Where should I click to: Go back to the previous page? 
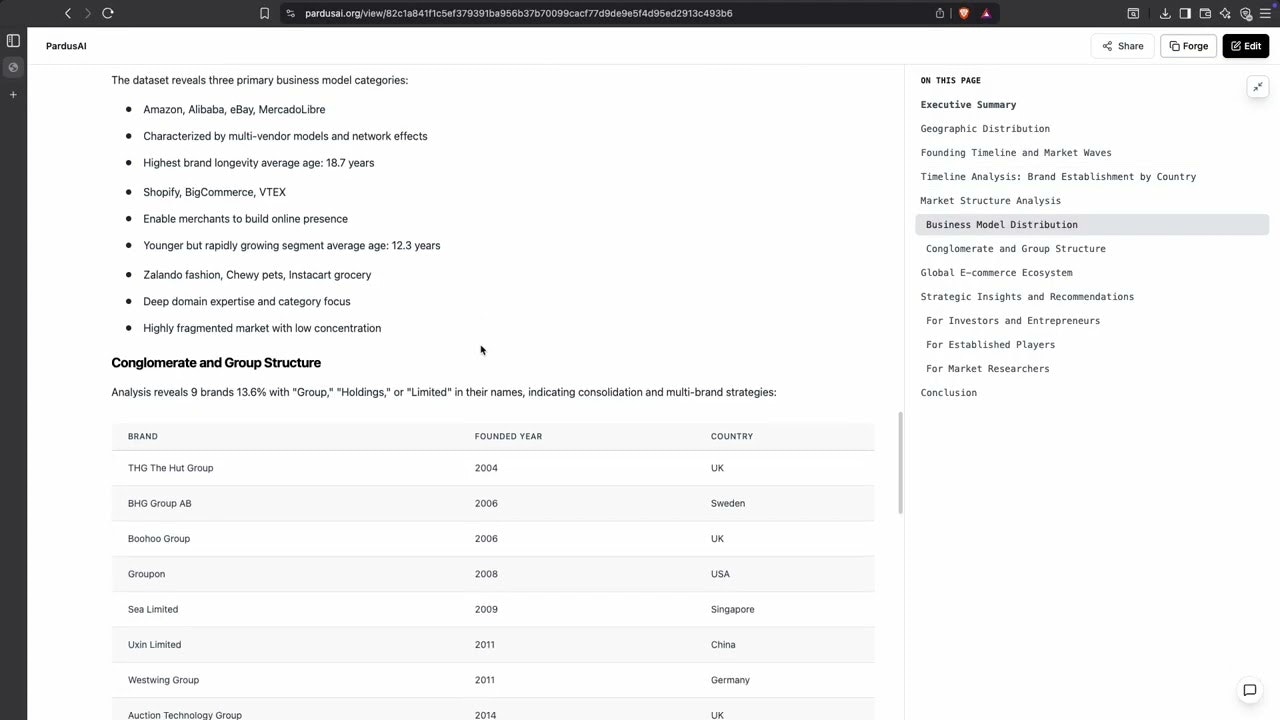point(68,13)
